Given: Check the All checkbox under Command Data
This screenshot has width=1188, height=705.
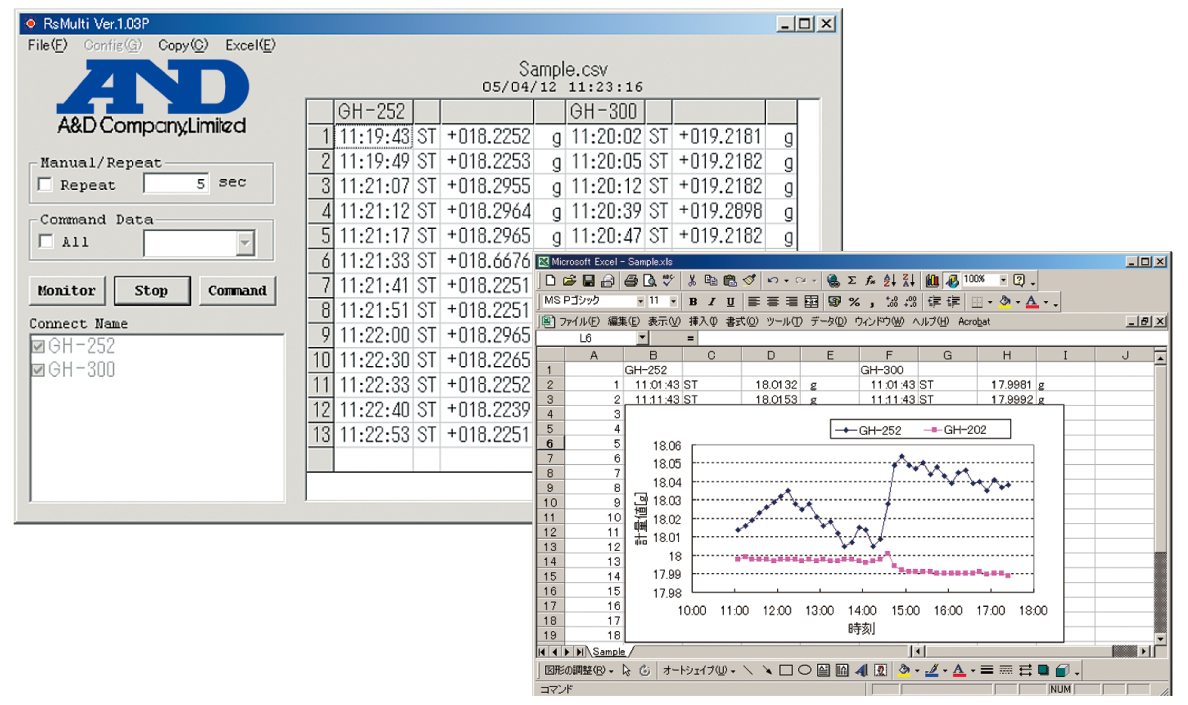Looking at the screenshot, I should pyautogui.click(x=45, y=242).
